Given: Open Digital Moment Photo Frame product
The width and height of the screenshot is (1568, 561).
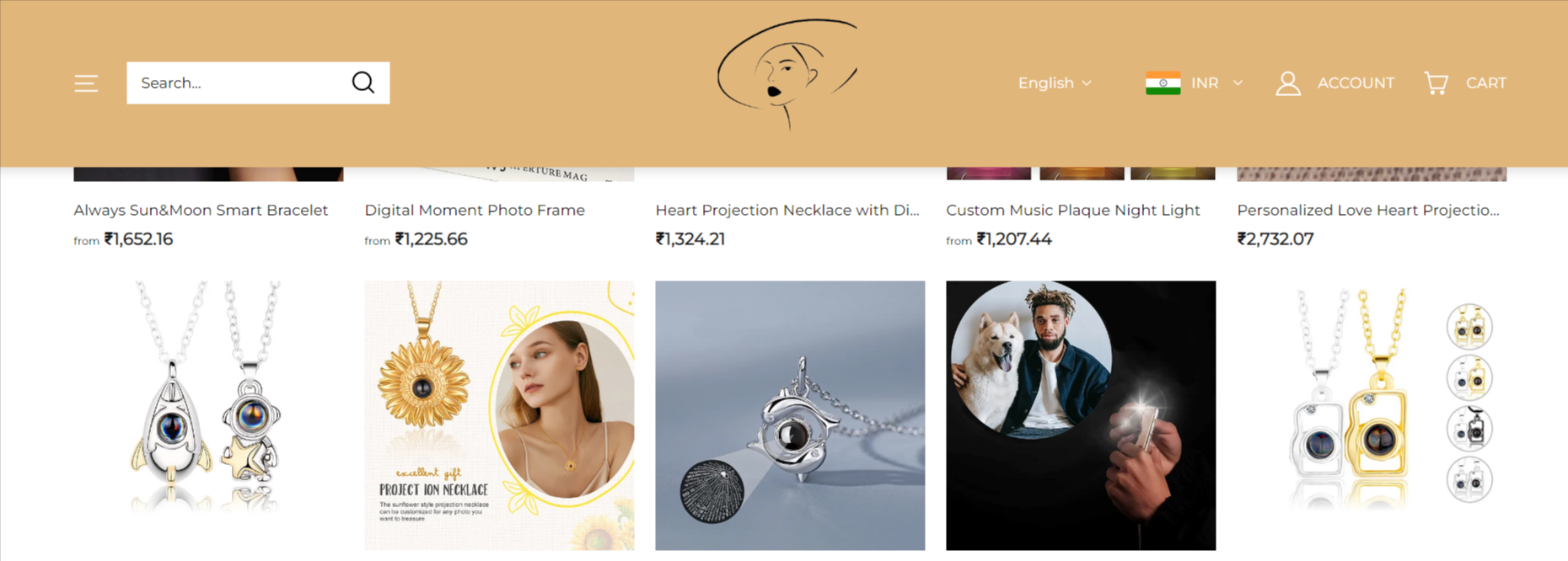Looking at the screenshot, I should tap(475, 210).
